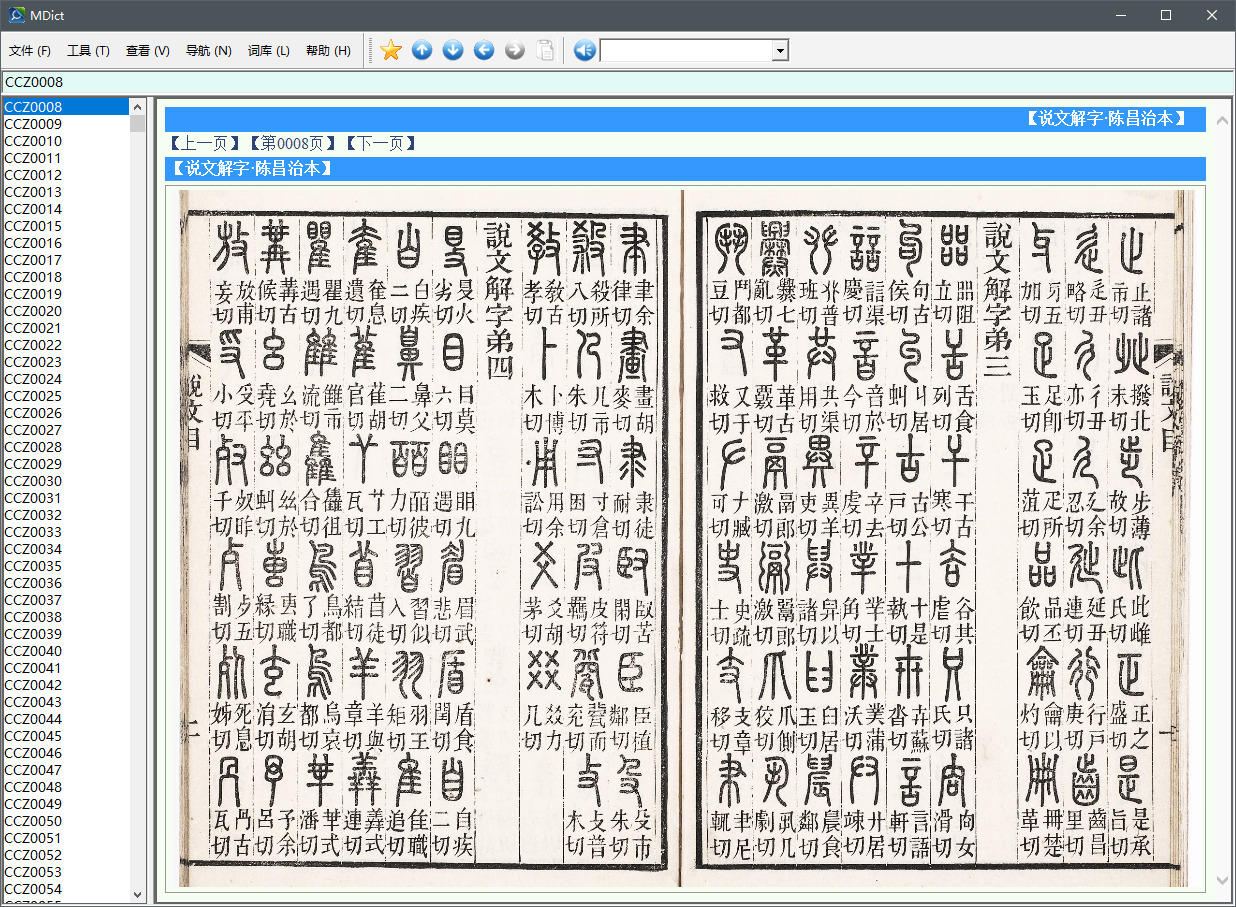Select entry CCZ0009 in the list
Viewport: 1236px width, 907px height.
pyautogui.click(x=65, y=124)
